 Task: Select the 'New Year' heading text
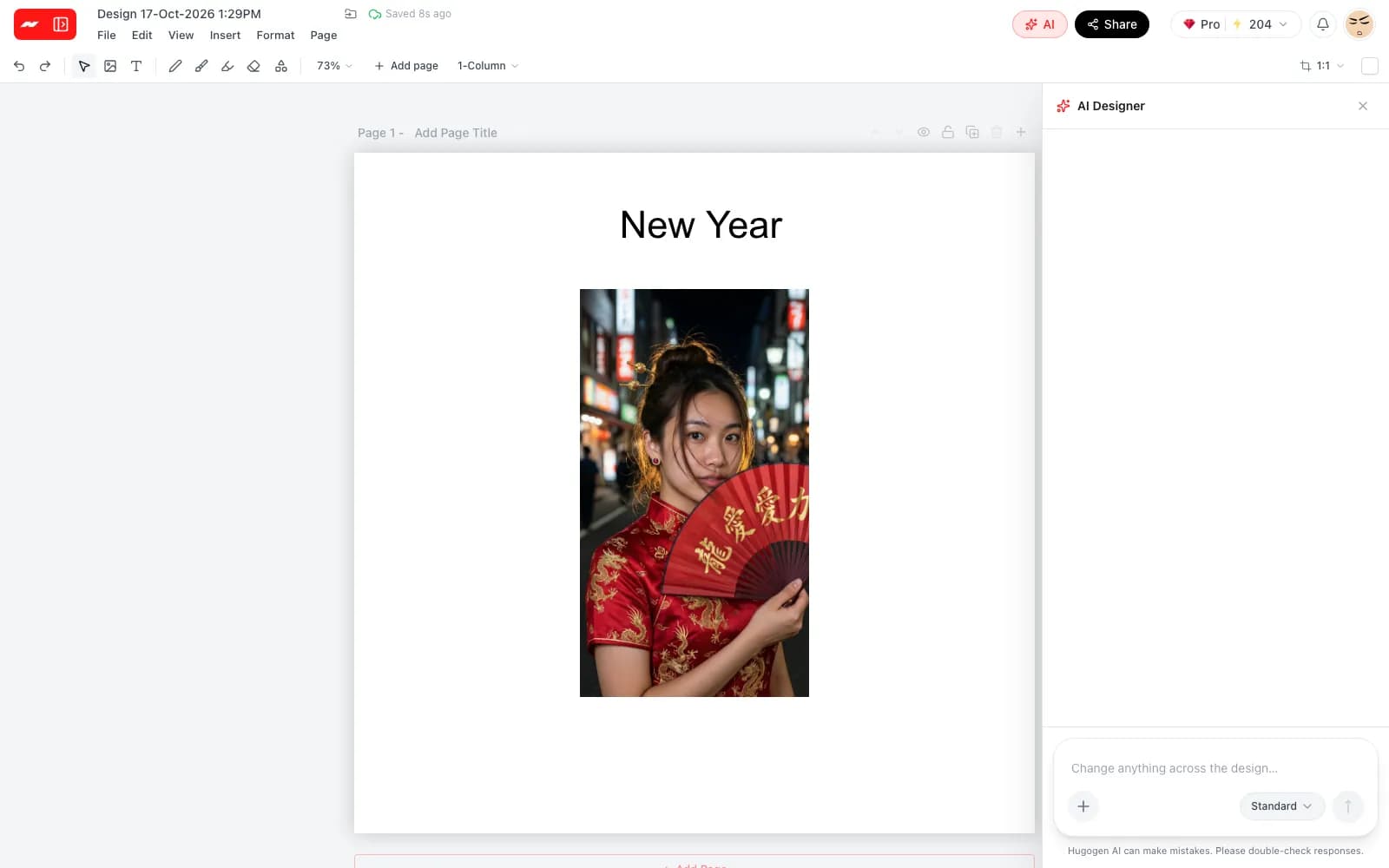(701, 226)
